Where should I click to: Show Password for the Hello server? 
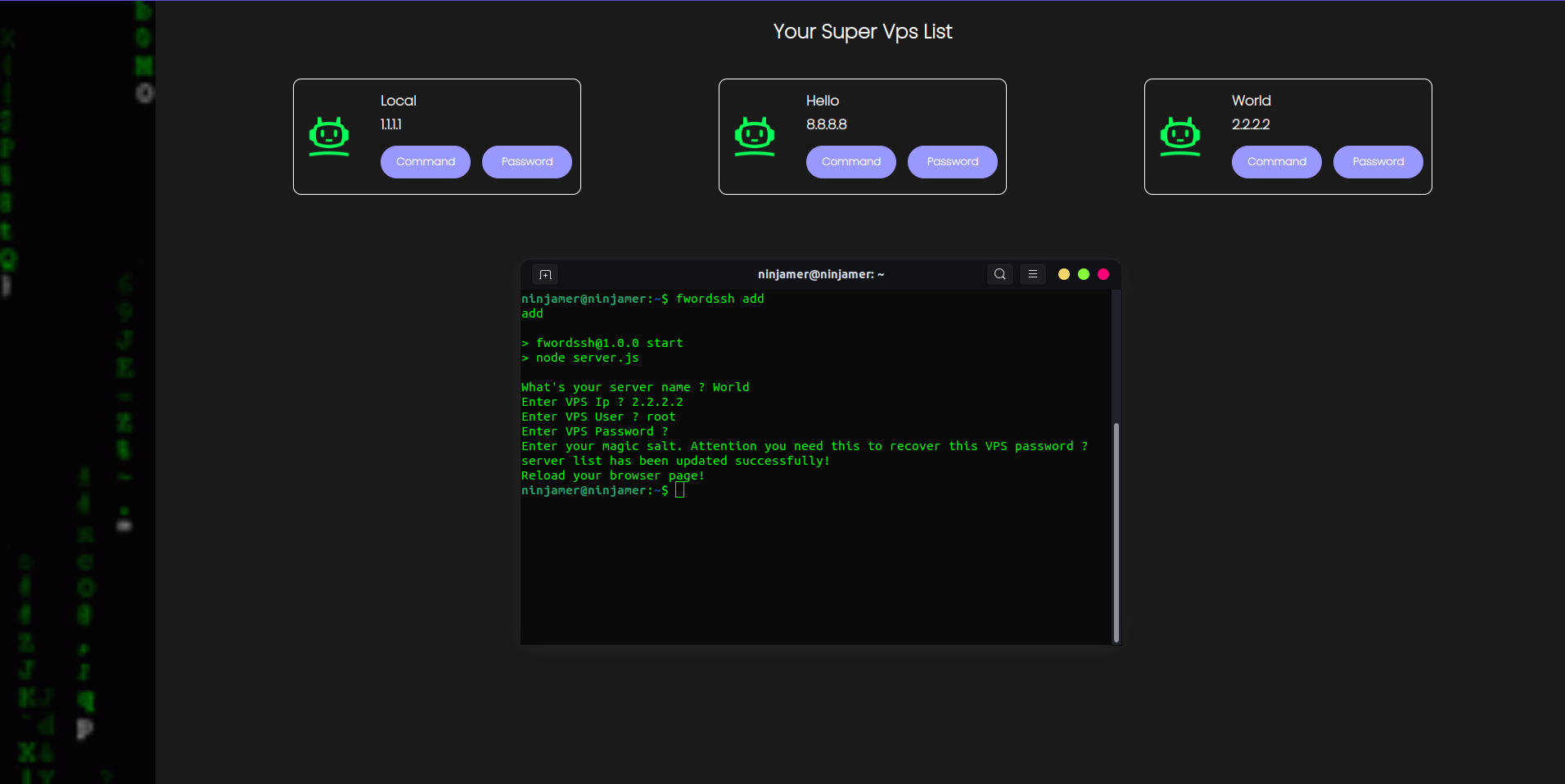pyautogui.click(x=953, y=162)
